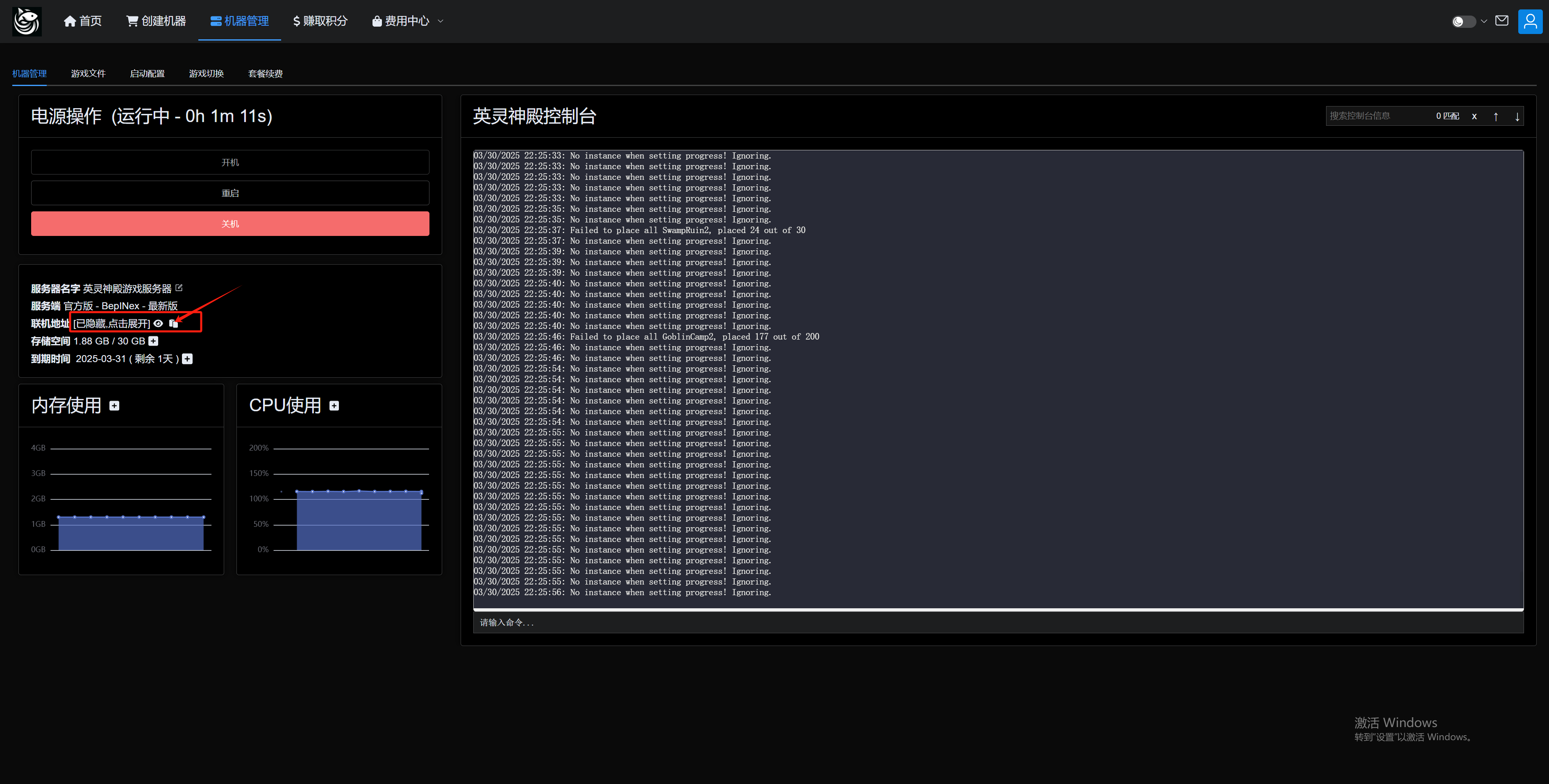Open 创建机器 in the top navigation
Viewport: 1549px width, 784px height.
[x=156, y=21]
